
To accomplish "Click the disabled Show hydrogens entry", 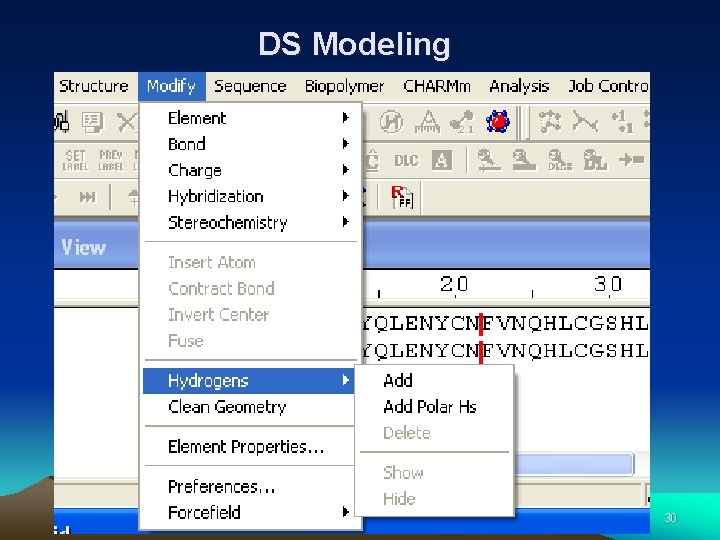I will click(x=434, y=473).
